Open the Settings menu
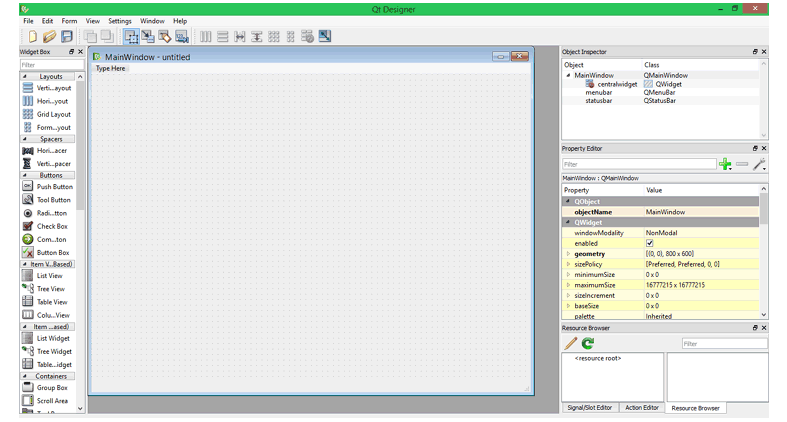787x422 pixels. coord(119,21)
